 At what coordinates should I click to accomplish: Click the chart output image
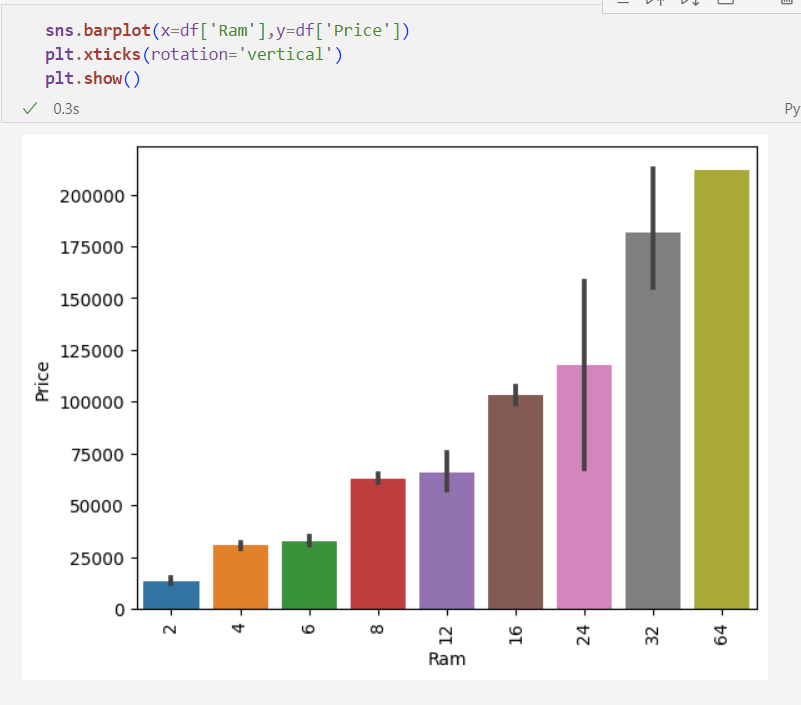tap(400, 400)
